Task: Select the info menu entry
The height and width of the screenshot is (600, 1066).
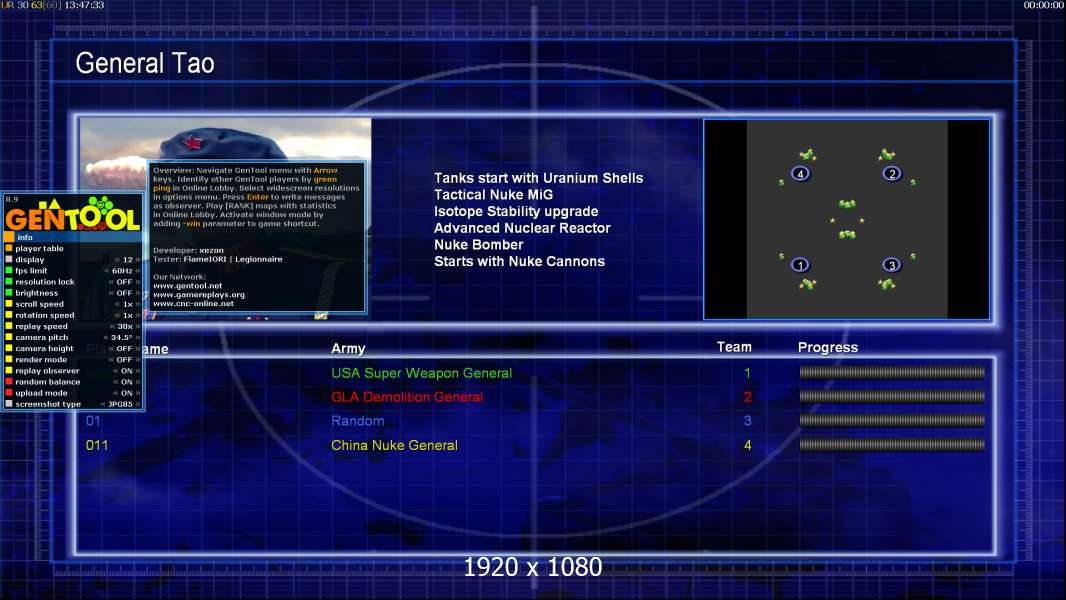Action: tap(73, 237)
